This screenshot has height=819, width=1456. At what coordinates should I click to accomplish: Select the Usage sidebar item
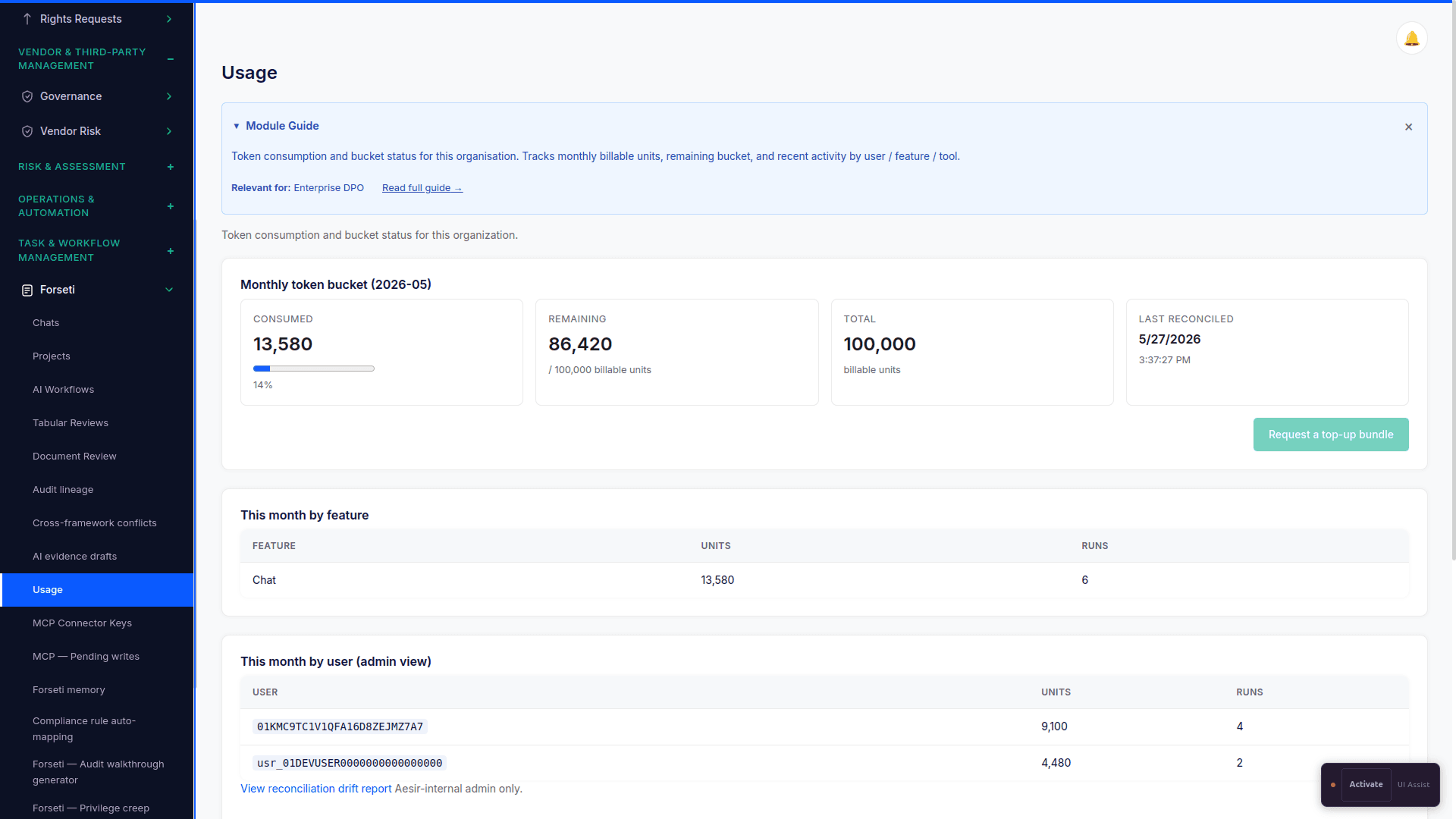[x=97, y=590]
